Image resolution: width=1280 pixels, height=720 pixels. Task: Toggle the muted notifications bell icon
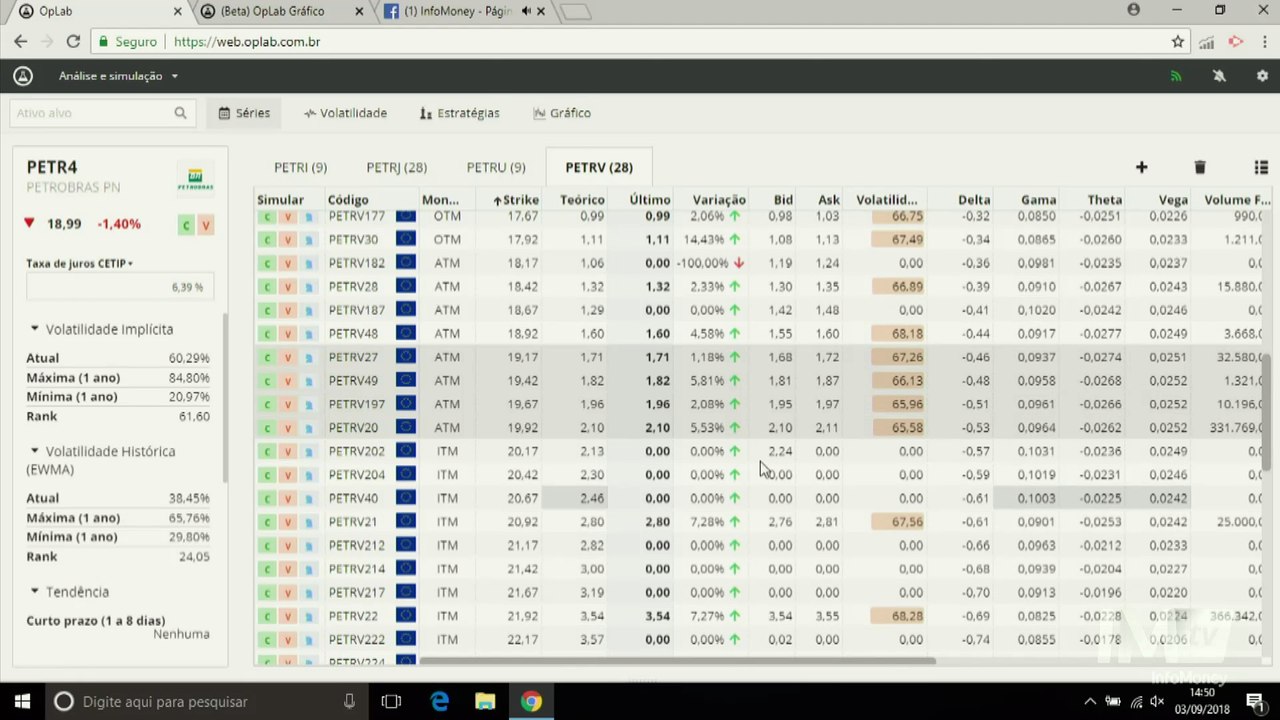(x=1219, y=76)
